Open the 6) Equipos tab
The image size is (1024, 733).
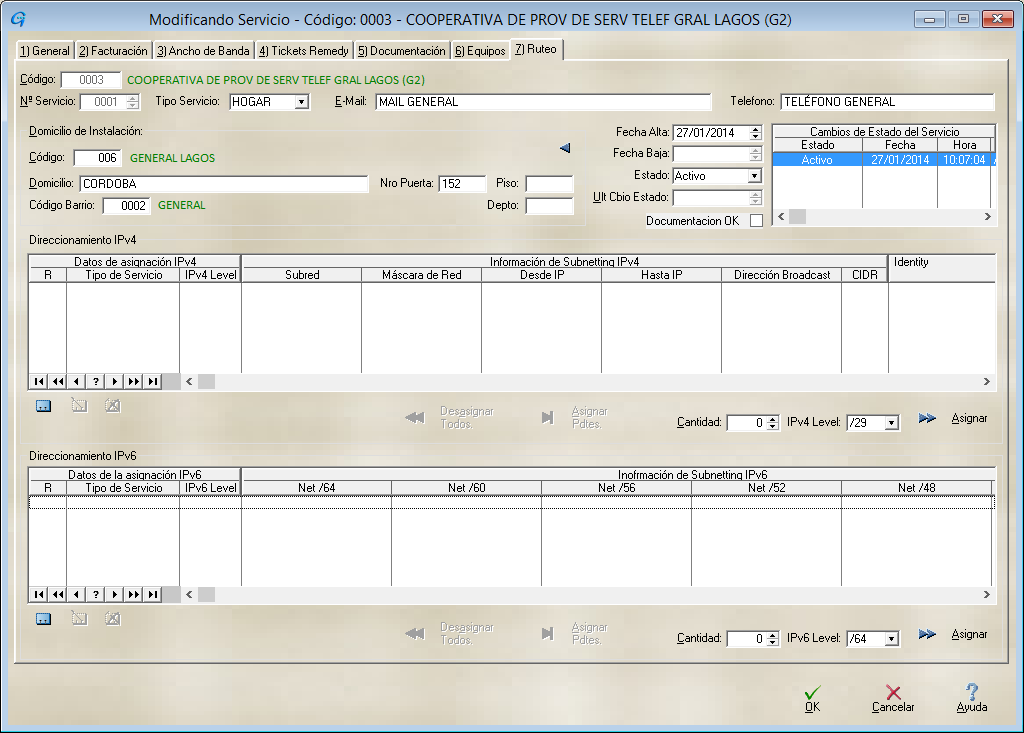pyautogui.click(x=480, y=50)
